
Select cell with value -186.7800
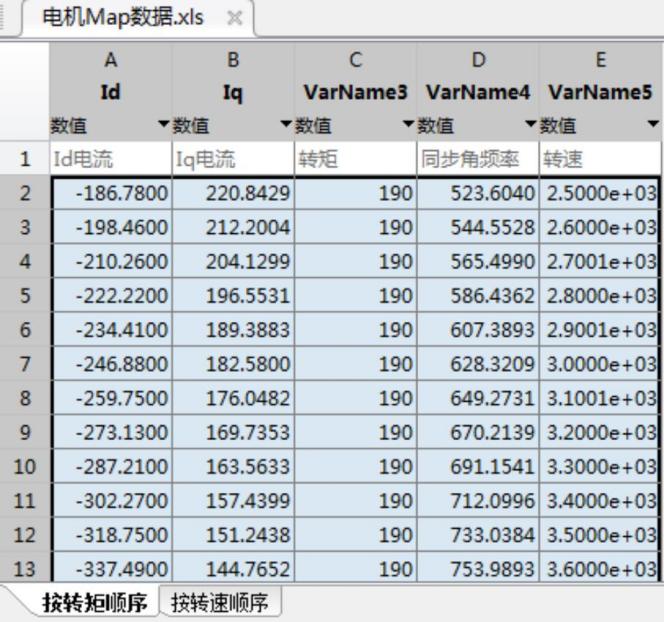(112, 194)
